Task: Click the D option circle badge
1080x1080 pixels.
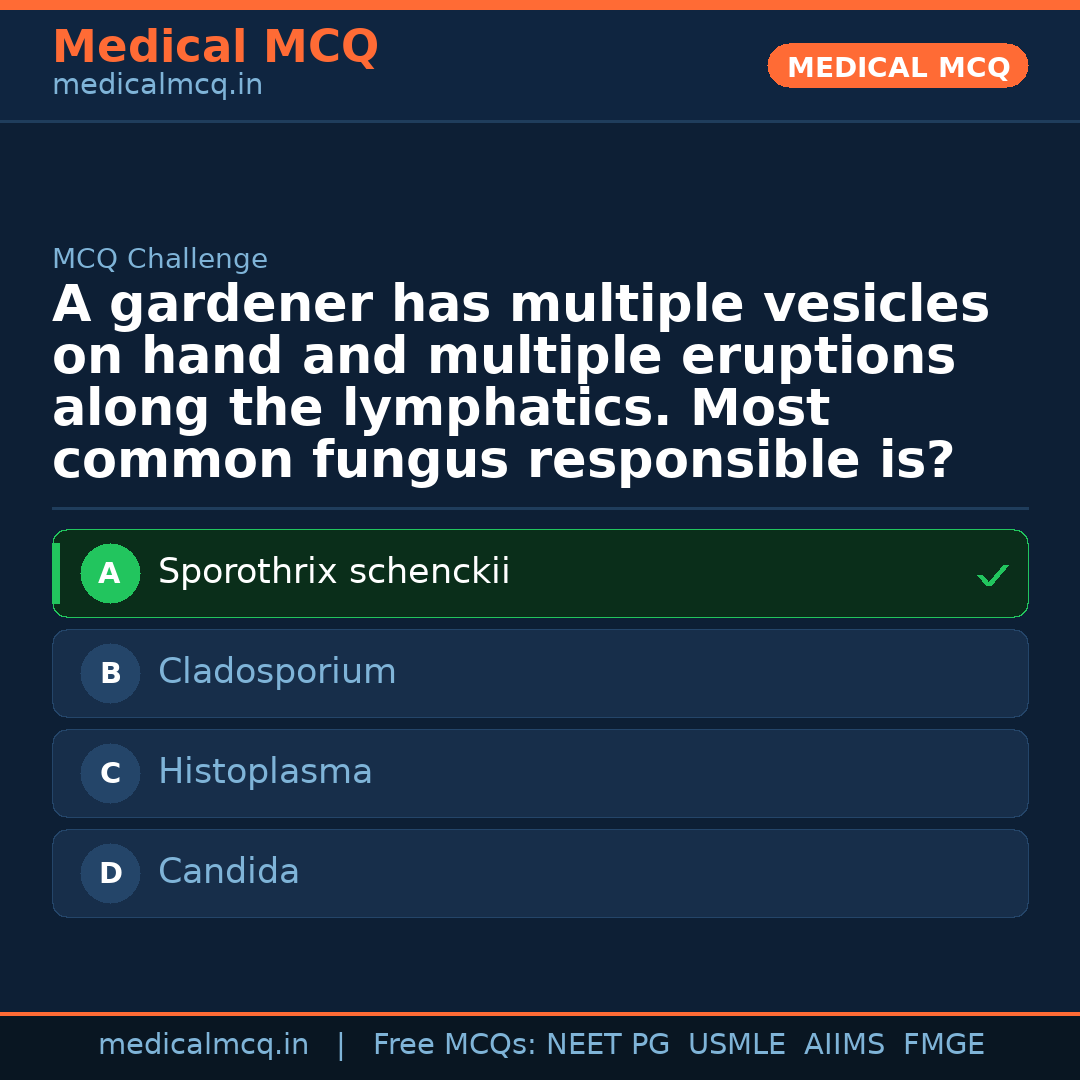Action: (110, 874)
